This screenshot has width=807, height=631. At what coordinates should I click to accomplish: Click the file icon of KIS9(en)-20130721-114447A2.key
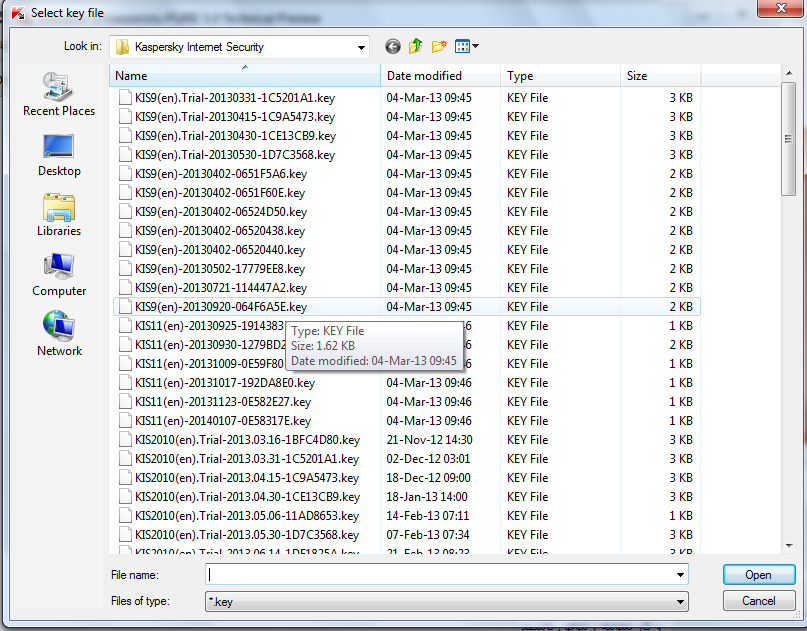point(125,288)
